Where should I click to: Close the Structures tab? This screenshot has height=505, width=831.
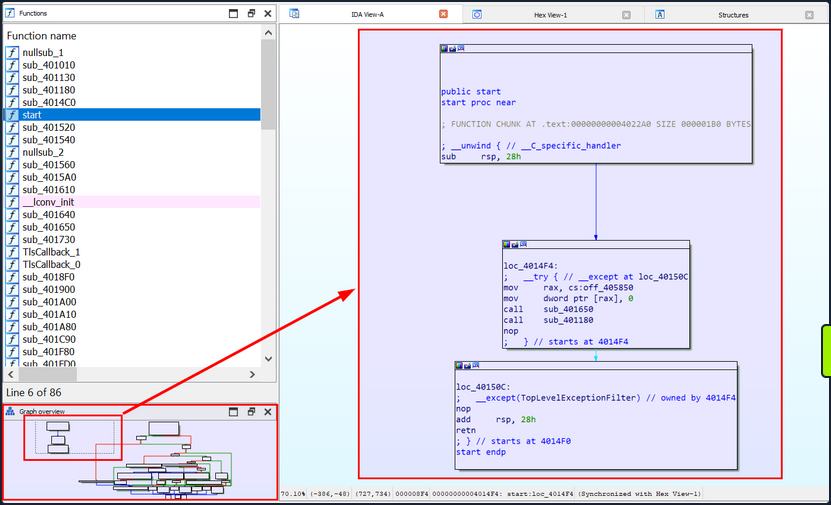coord(809,15)
